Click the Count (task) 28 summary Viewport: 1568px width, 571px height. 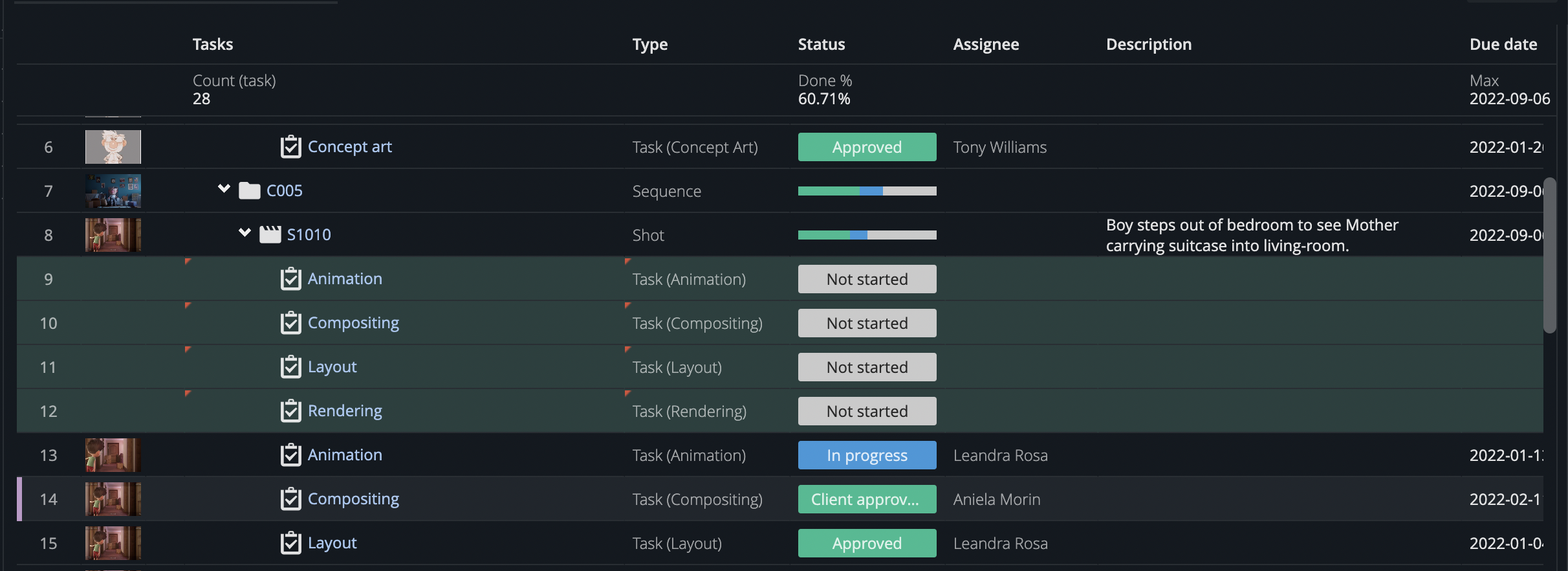(x=234, y=90)
